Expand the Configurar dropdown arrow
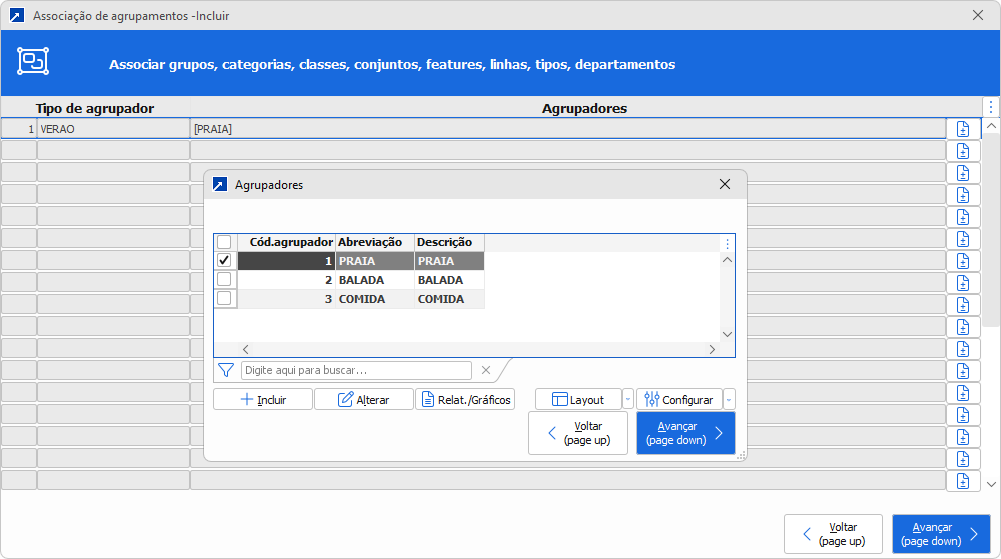The width and height of the screenshot is (1001, 559). [729, 399]
